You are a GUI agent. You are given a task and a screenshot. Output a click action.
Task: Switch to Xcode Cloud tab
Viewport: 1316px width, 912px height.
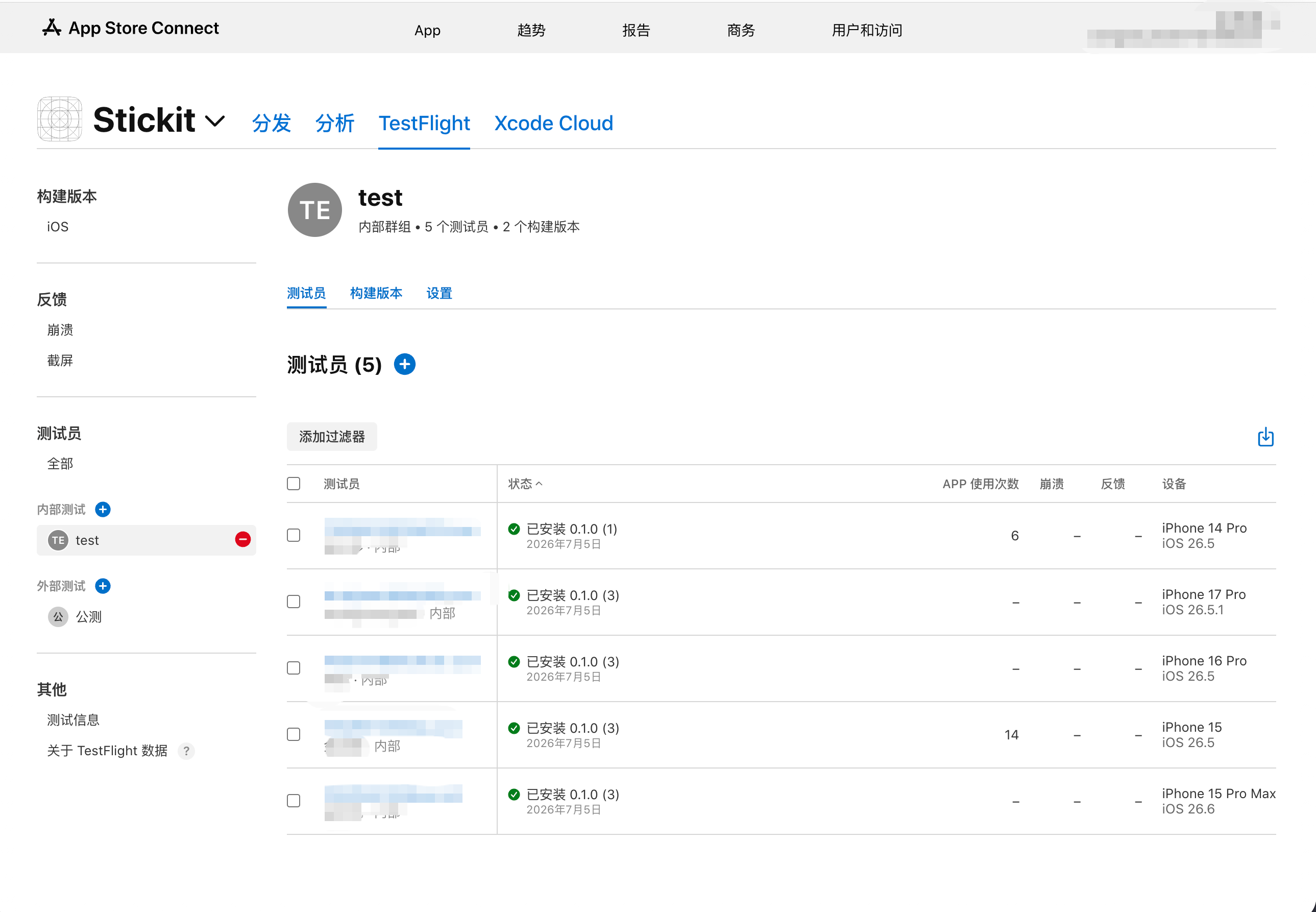point(553,123)
